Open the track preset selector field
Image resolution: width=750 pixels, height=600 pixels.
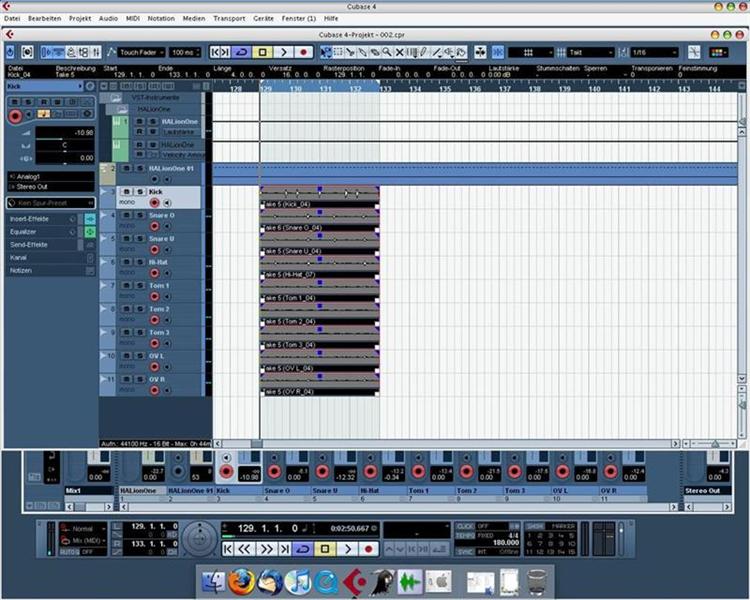pos(51,203)
